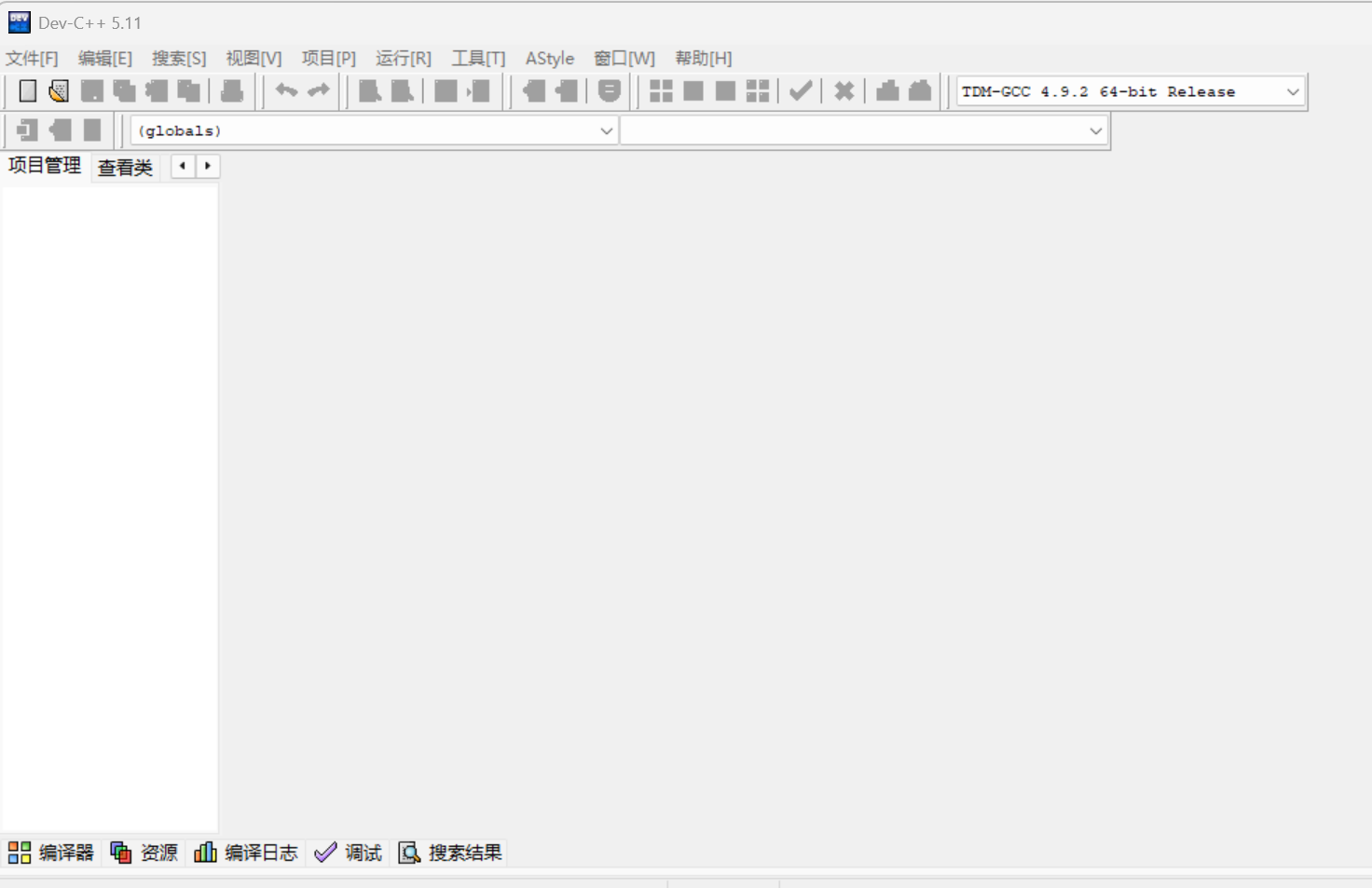Click the Delete profiling information icon
Image resolution: width=1372 pixels, height=888 pixels.
[x=920, y=91]
